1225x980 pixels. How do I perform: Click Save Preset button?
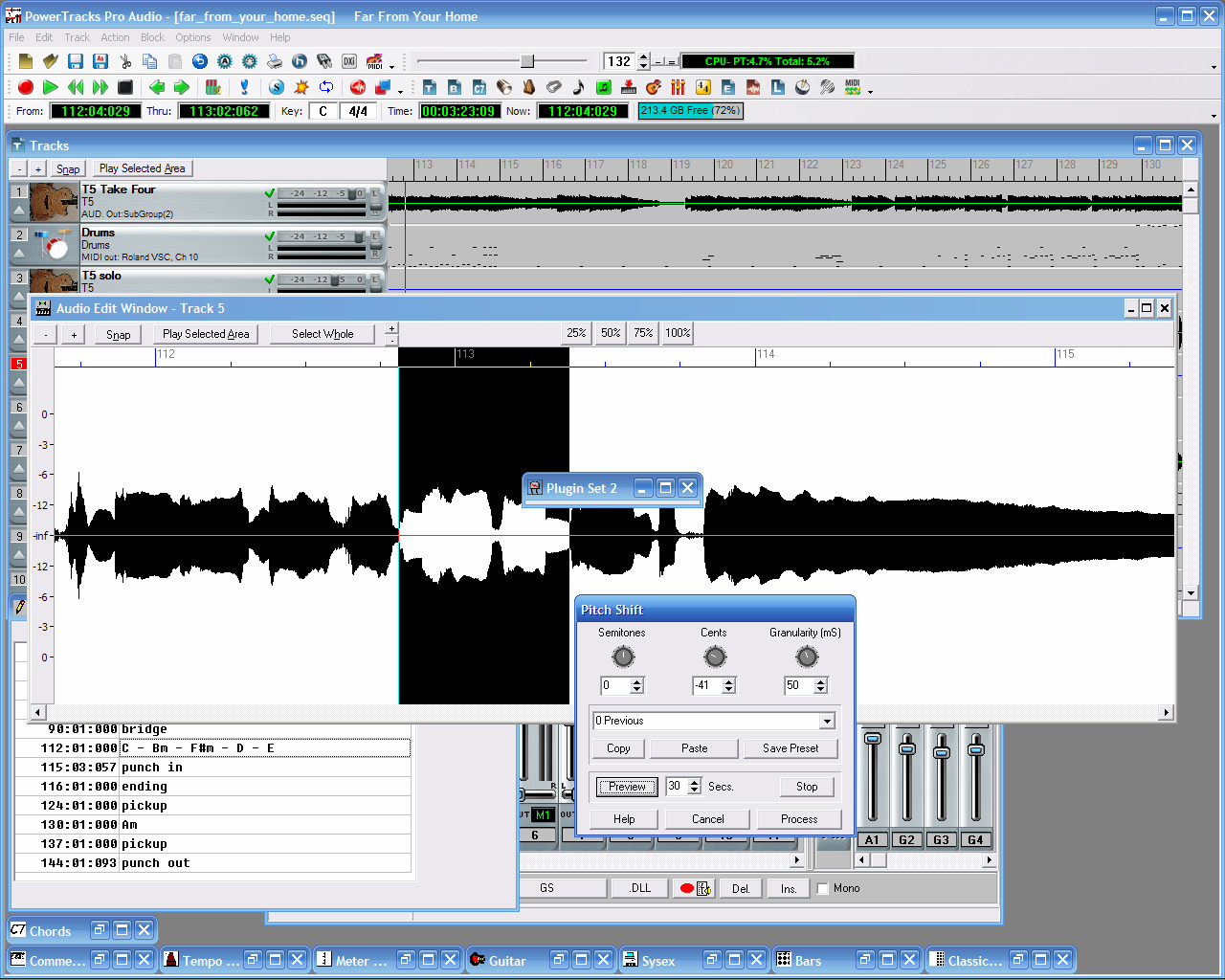click(x=791, y=748)
